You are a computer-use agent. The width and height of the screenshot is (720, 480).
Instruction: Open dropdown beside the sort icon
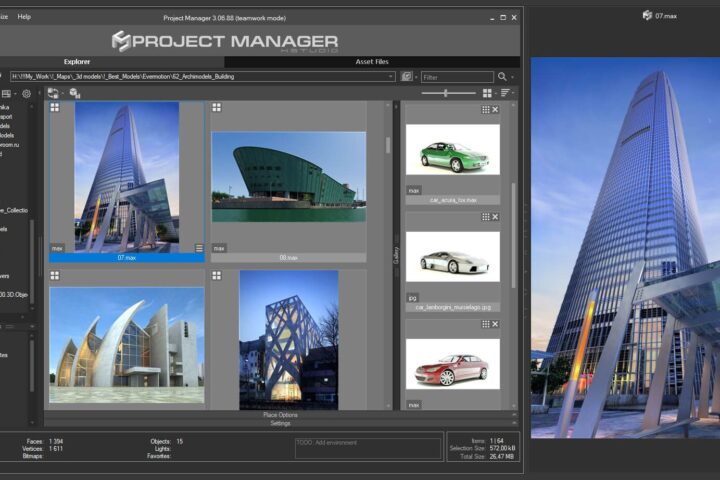(x=513, y=94)
